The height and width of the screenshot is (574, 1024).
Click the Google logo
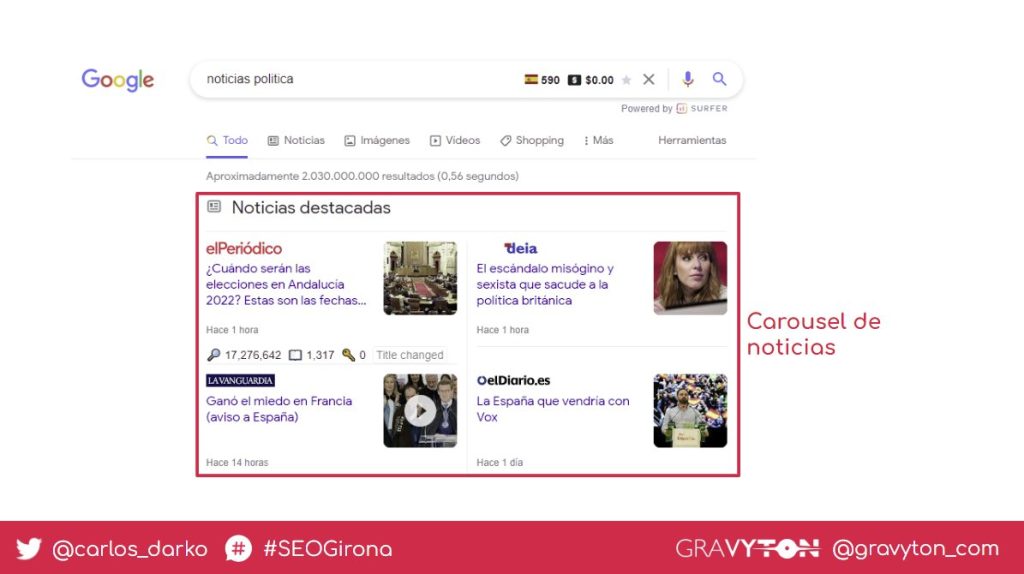click(x=118, y=80)
